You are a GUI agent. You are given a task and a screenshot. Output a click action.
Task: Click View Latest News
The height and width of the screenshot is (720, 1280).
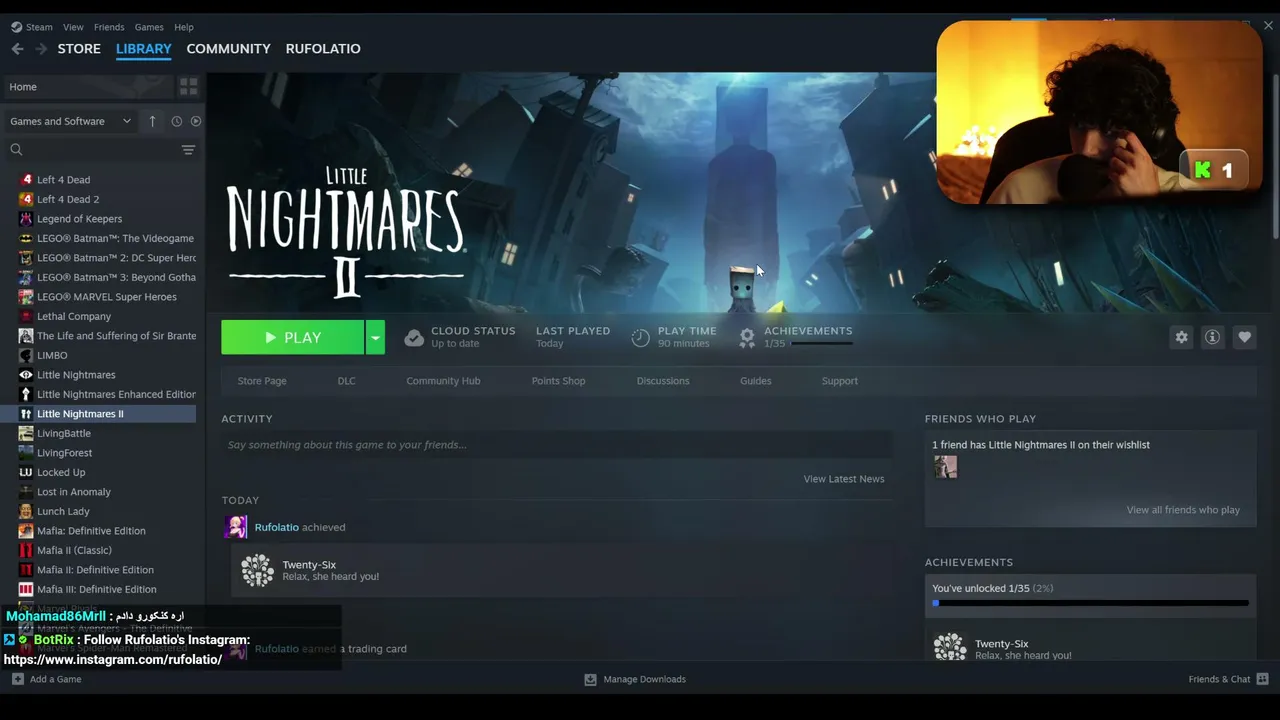tap(844, 479)
